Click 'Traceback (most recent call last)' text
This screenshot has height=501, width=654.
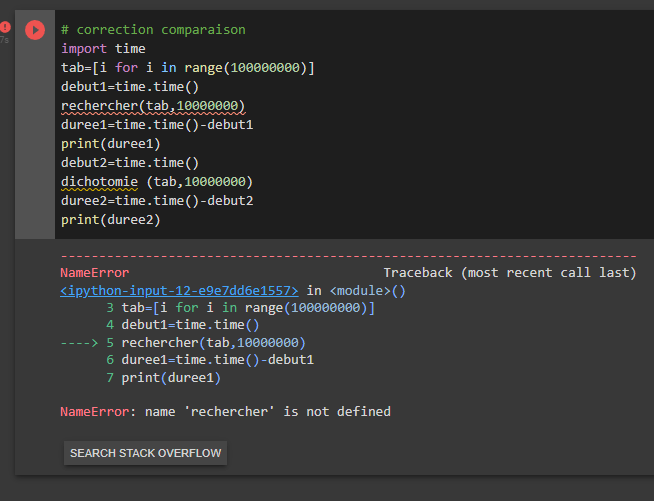(509, 272)
